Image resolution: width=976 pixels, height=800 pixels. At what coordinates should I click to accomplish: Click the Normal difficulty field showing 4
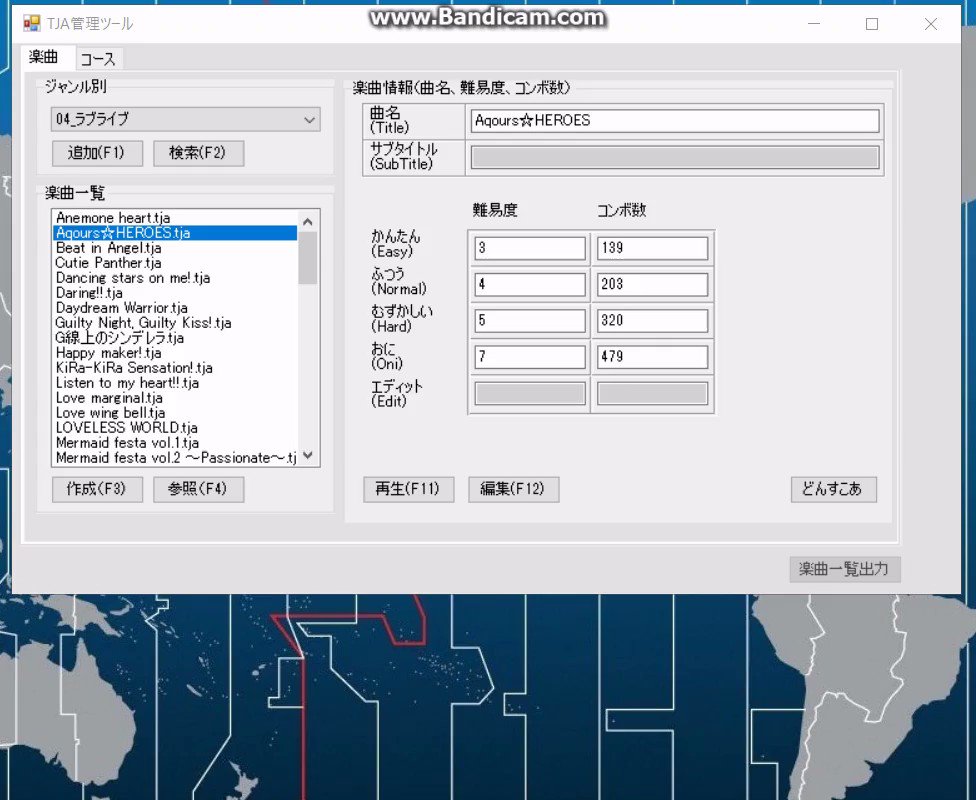(530, 285)
